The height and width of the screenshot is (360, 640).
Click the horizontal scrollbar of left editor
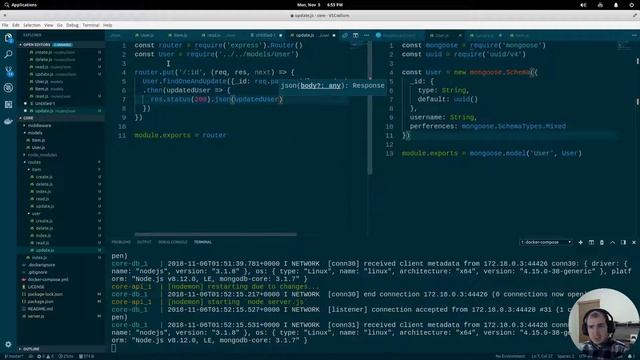click(216, 234)
